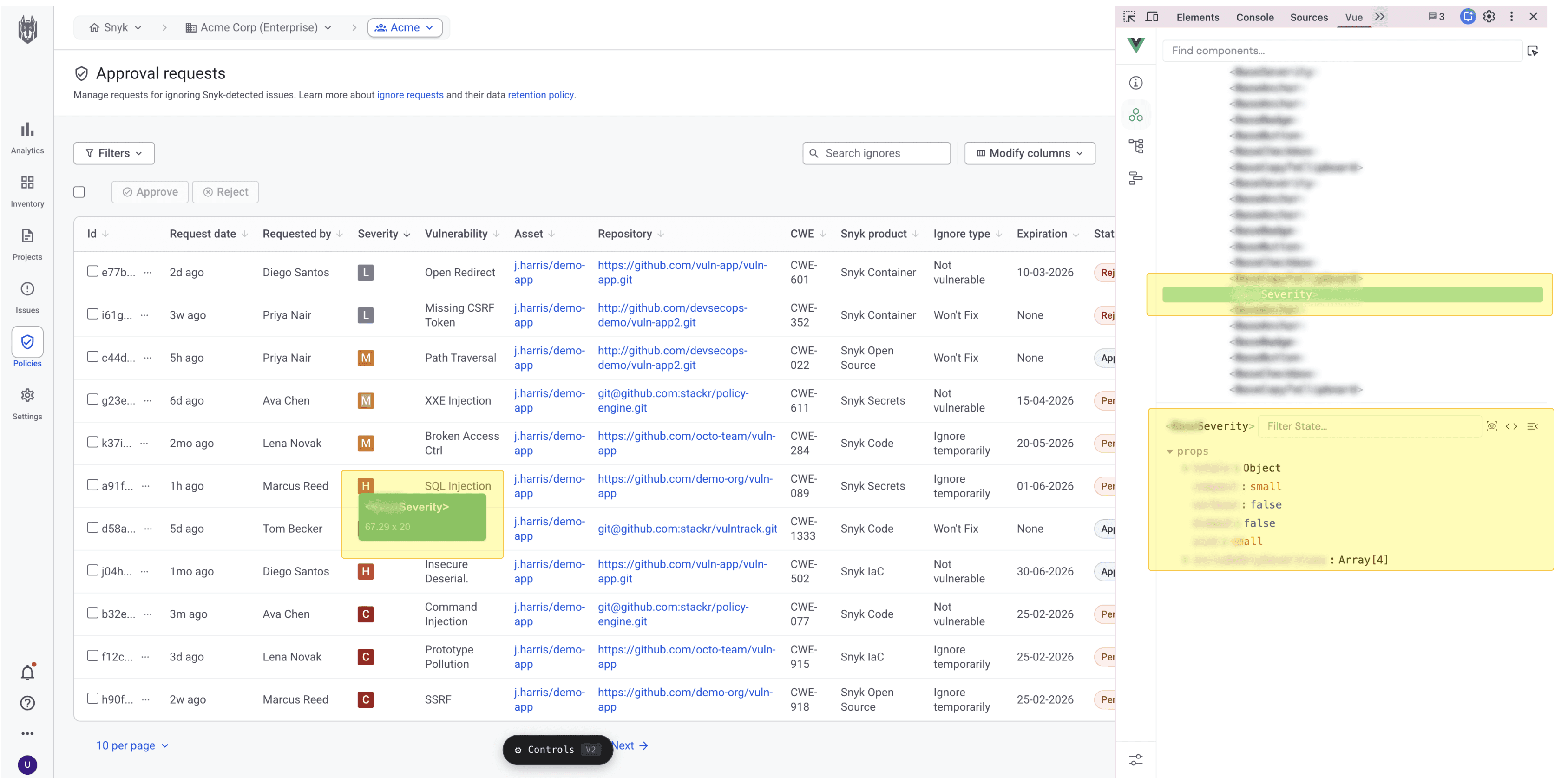Select the b32e row checkbox

(x=93, y=613)
